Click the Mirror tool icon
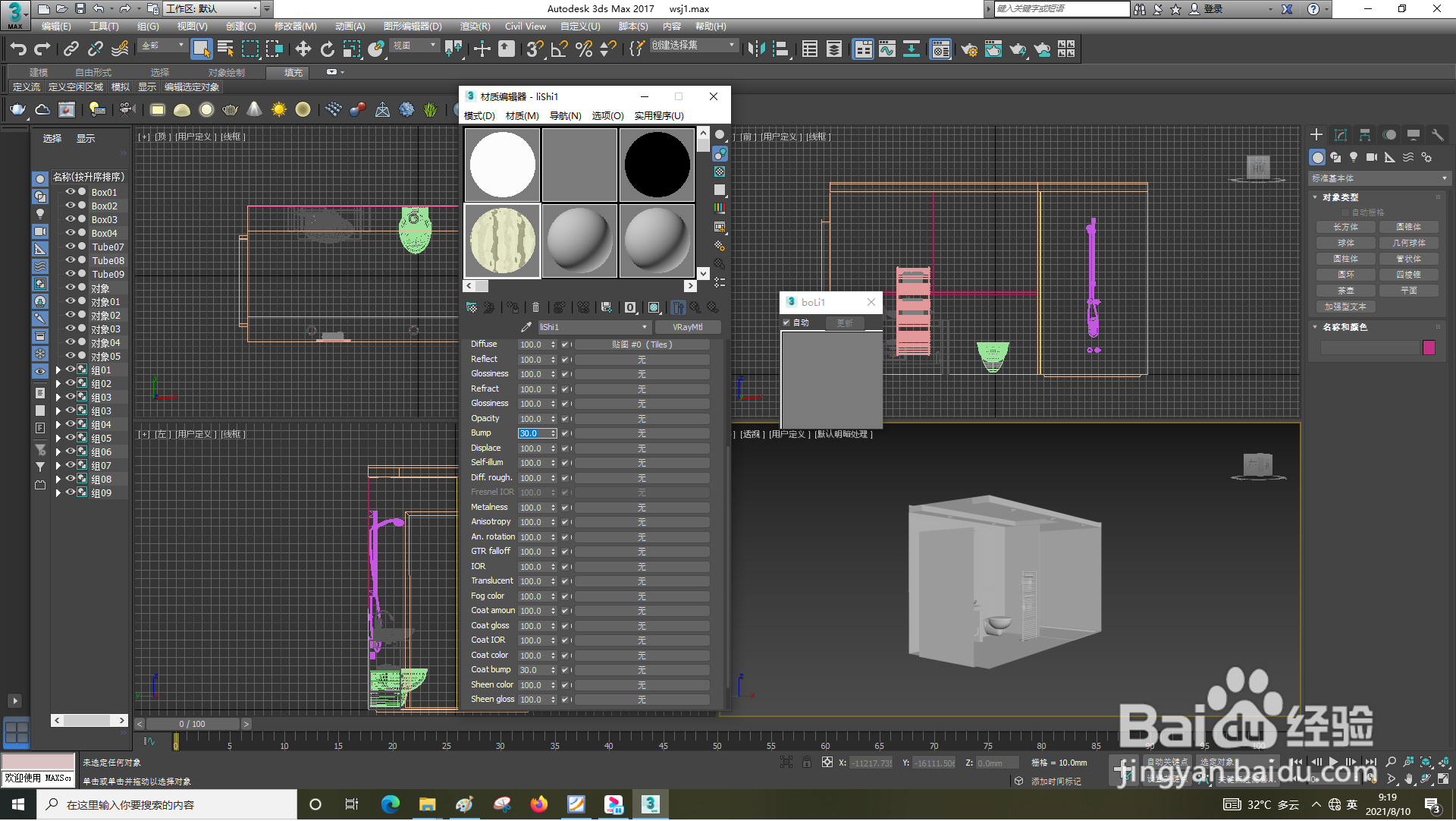1456x821 pixels. coord(755,49)
